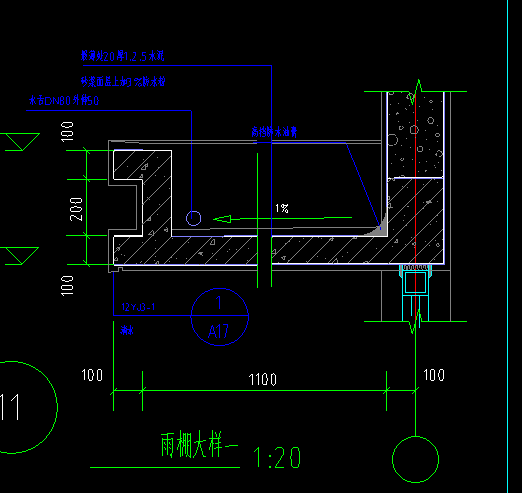Image resolution: width=522 pixels, height=493 pixels.
Task: Select the vertical 100 dimension below the 200
Action: 67,285
